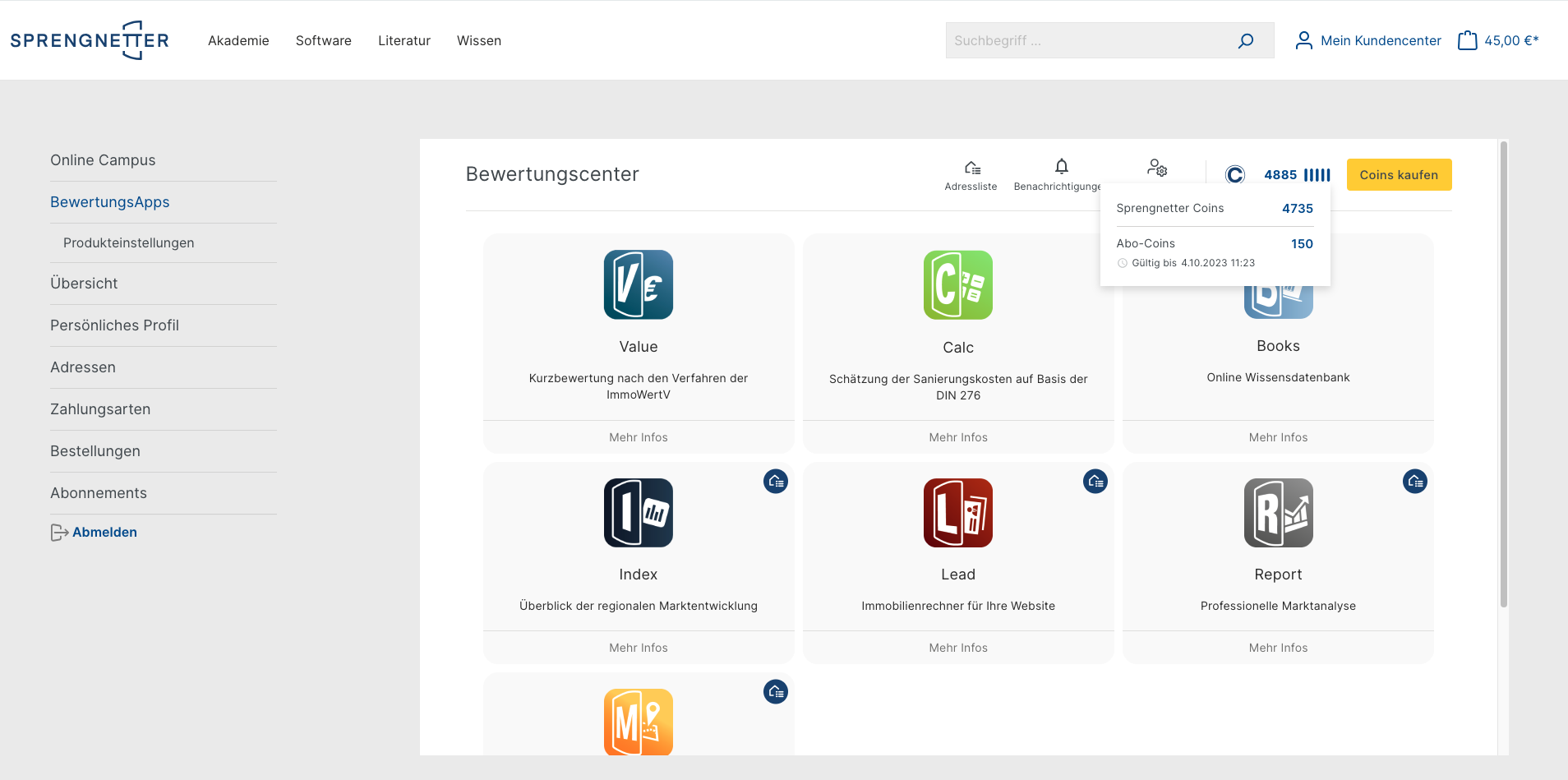Open the Software menu

(x=324, y=40)
